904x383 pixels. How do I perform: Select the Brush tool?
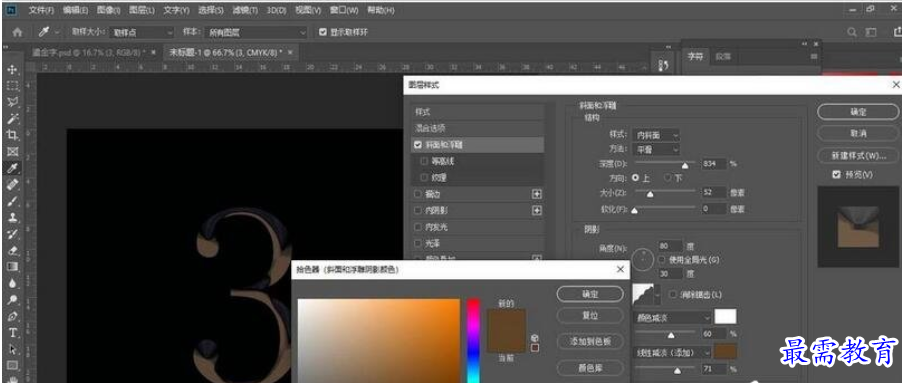(12, 201)
